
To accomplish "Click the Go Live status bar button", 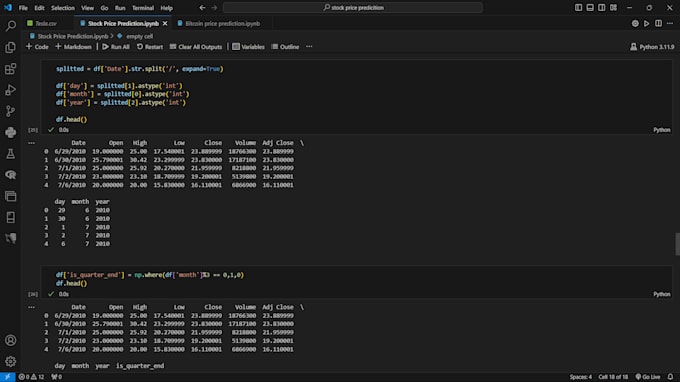I will pos(648,377).
